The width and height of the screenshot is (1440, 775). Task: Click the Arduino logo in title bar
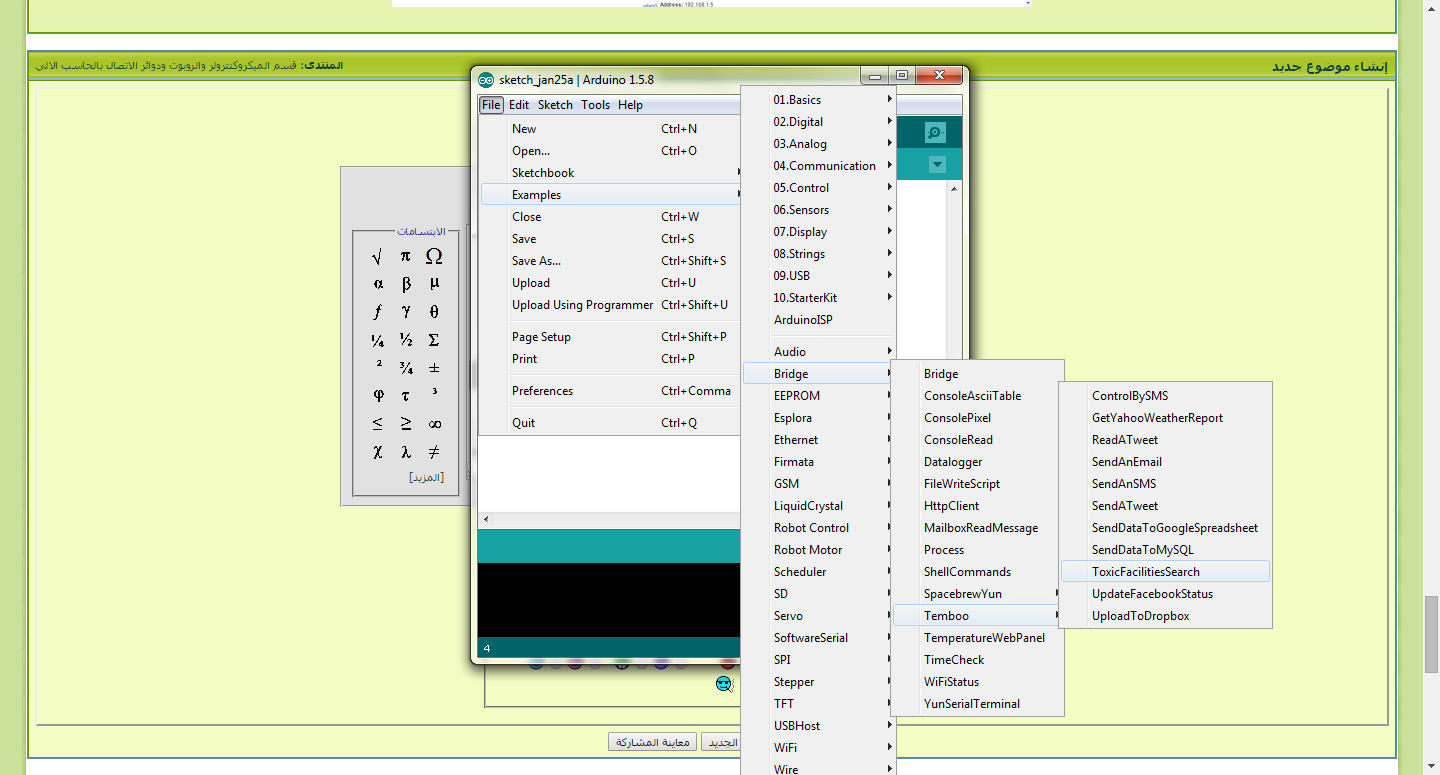(x=486, y=80)
